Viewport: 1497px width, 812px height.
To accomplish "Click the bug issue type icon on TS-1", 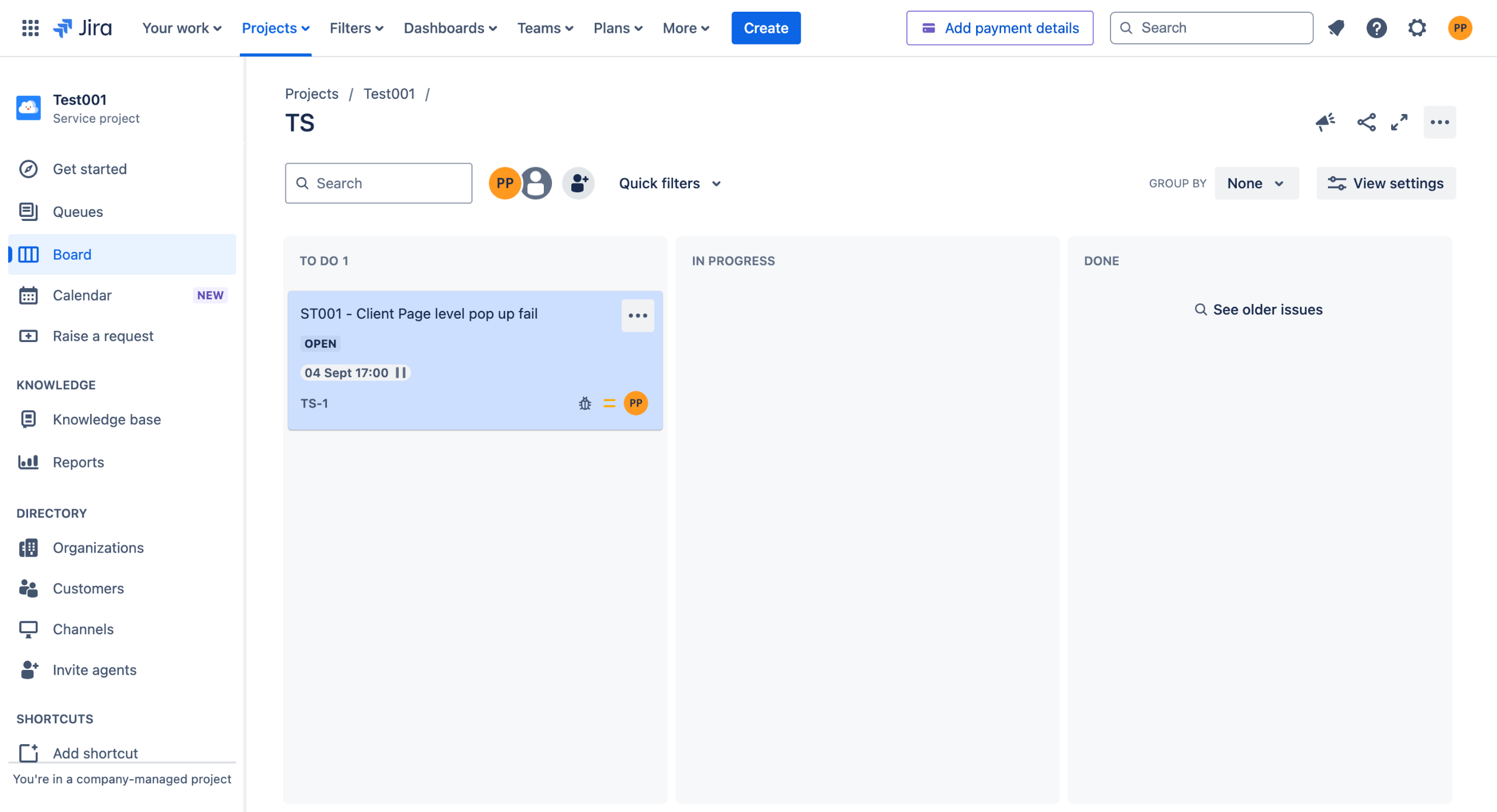I will click(x=585, y=403).
